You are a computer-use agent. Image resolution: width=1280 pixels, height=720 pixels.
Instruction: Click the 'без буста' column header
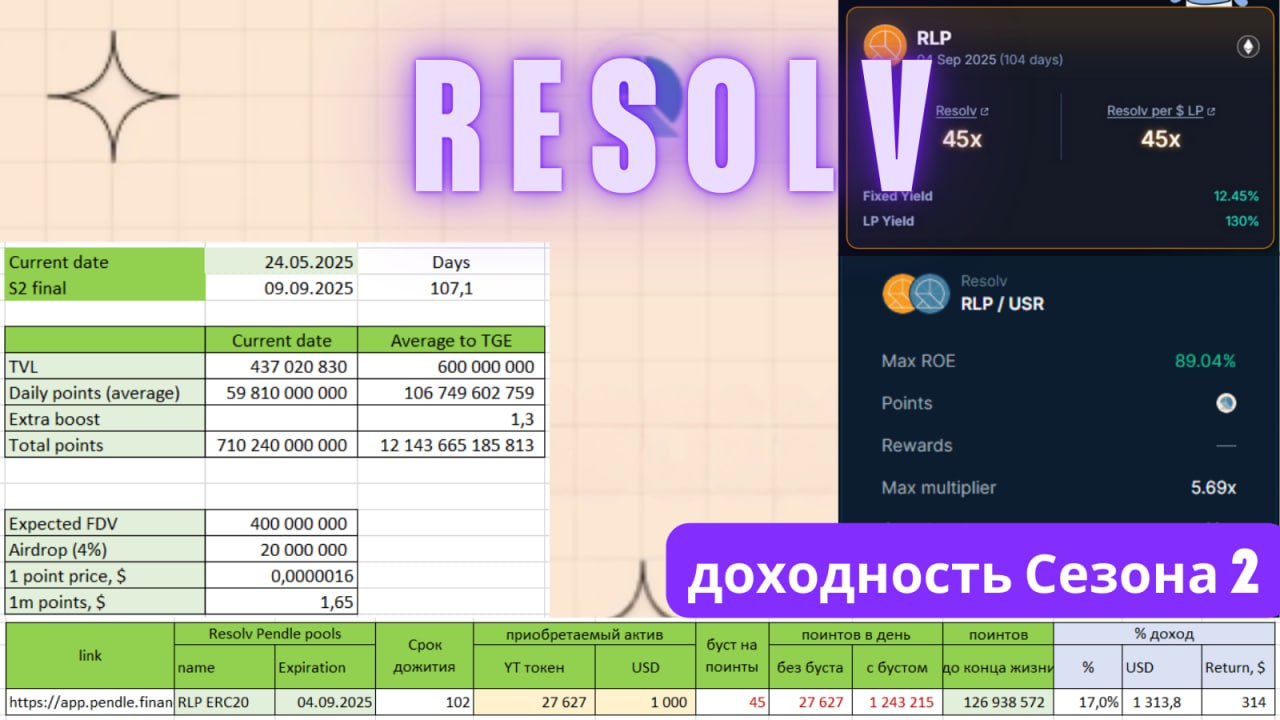pos(810,667)
